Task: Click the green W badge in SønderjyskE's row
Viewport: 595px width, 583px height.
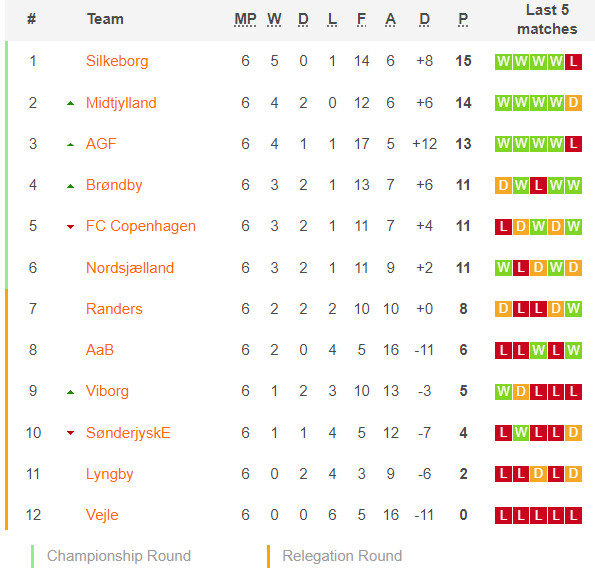Action: tap(521, 432)
